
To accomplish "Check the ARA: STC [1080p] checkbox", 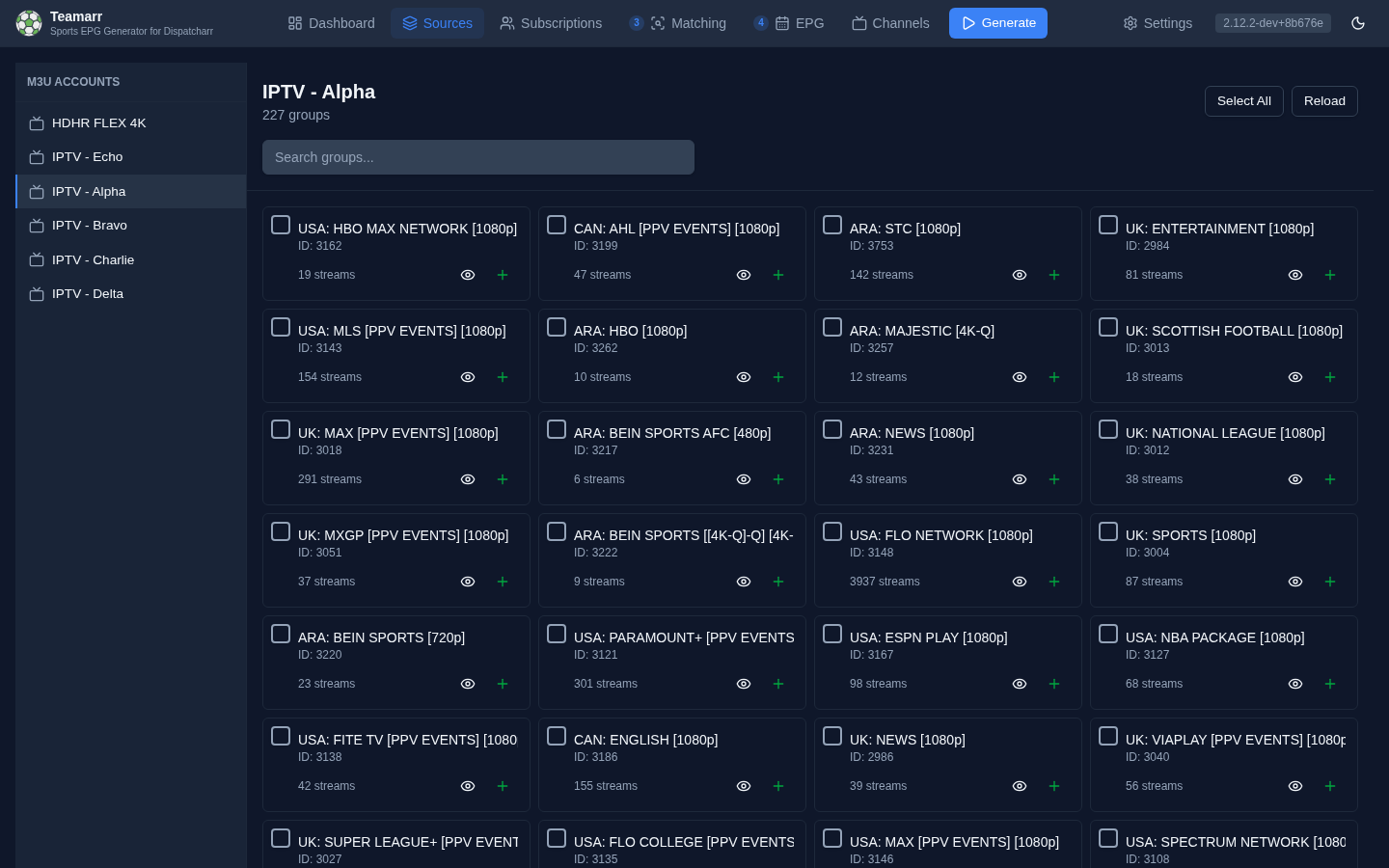I will 832,225.
